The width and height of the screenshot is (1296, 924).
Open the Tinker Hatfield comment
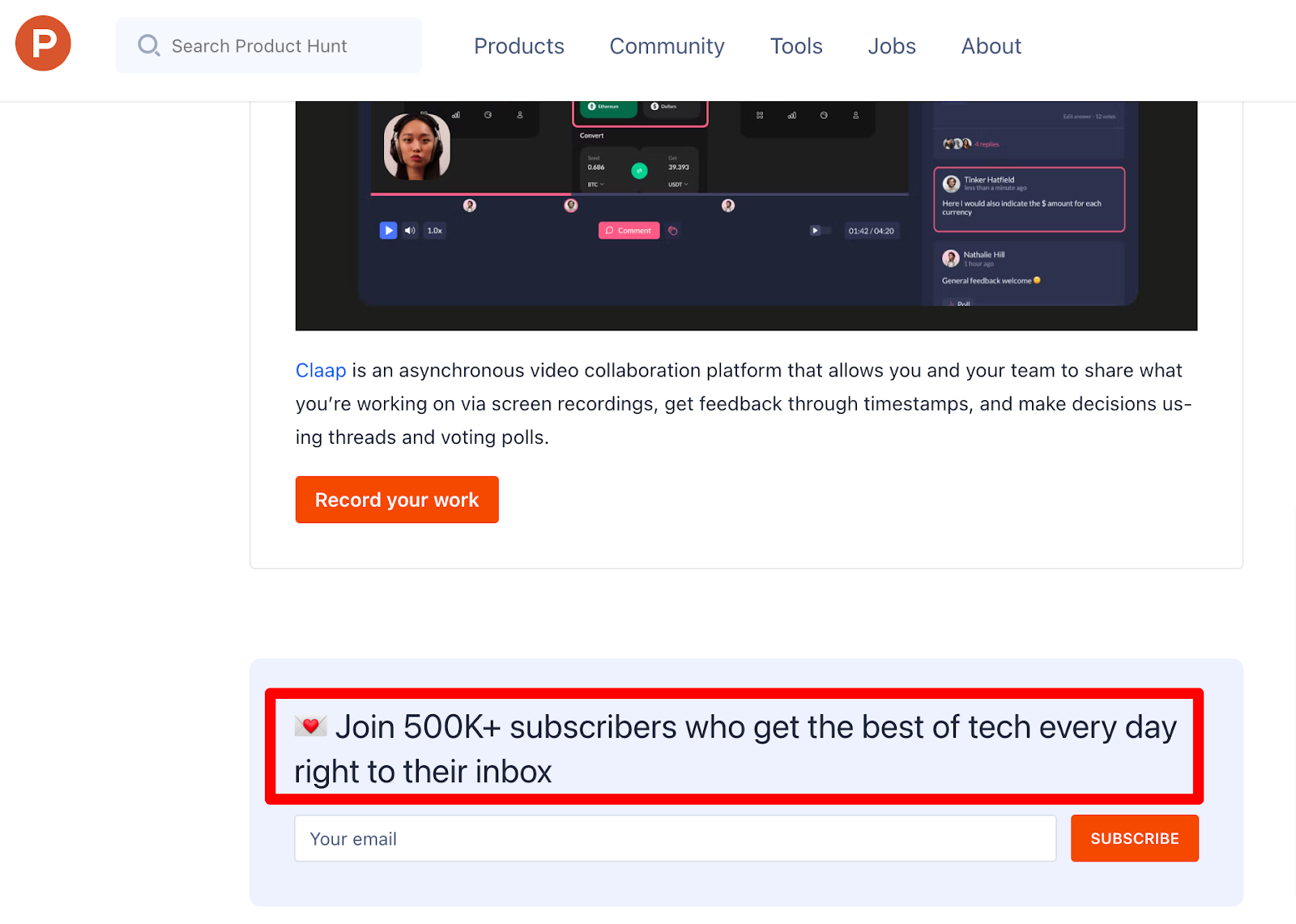(1030, 199)
